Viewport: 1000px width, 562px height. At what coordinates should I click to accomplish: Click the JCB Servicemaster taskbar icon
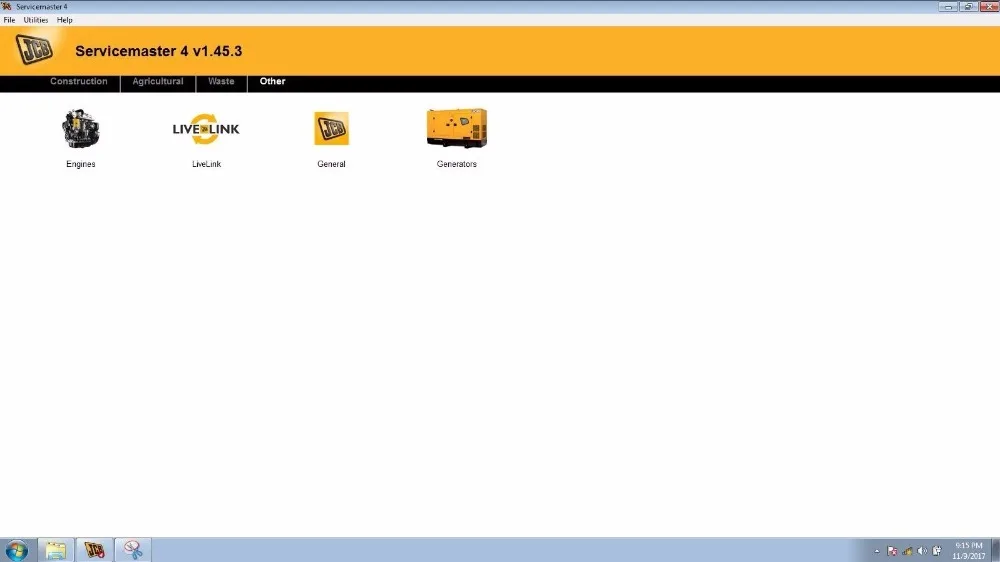pos(94,550)
